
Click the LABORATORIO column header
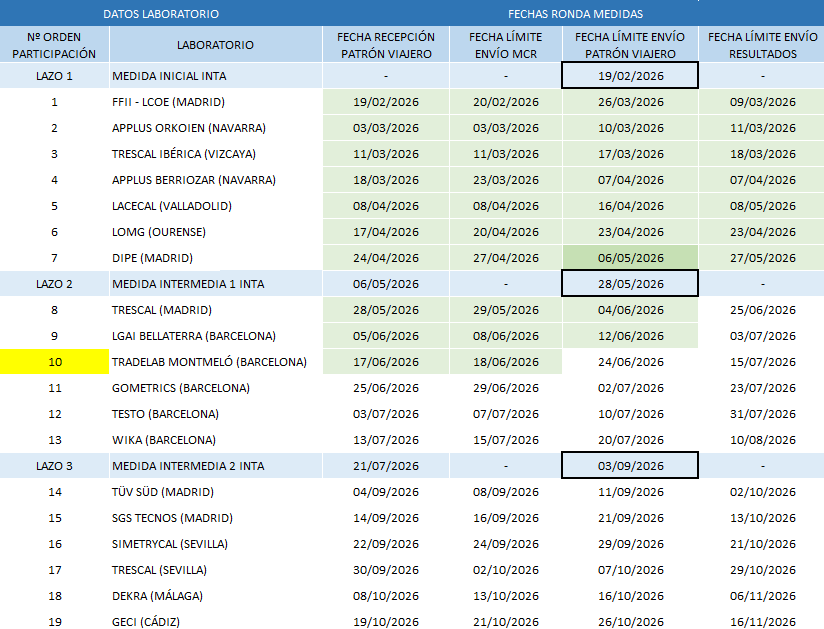pyautogui.click(x=215, y=45)
